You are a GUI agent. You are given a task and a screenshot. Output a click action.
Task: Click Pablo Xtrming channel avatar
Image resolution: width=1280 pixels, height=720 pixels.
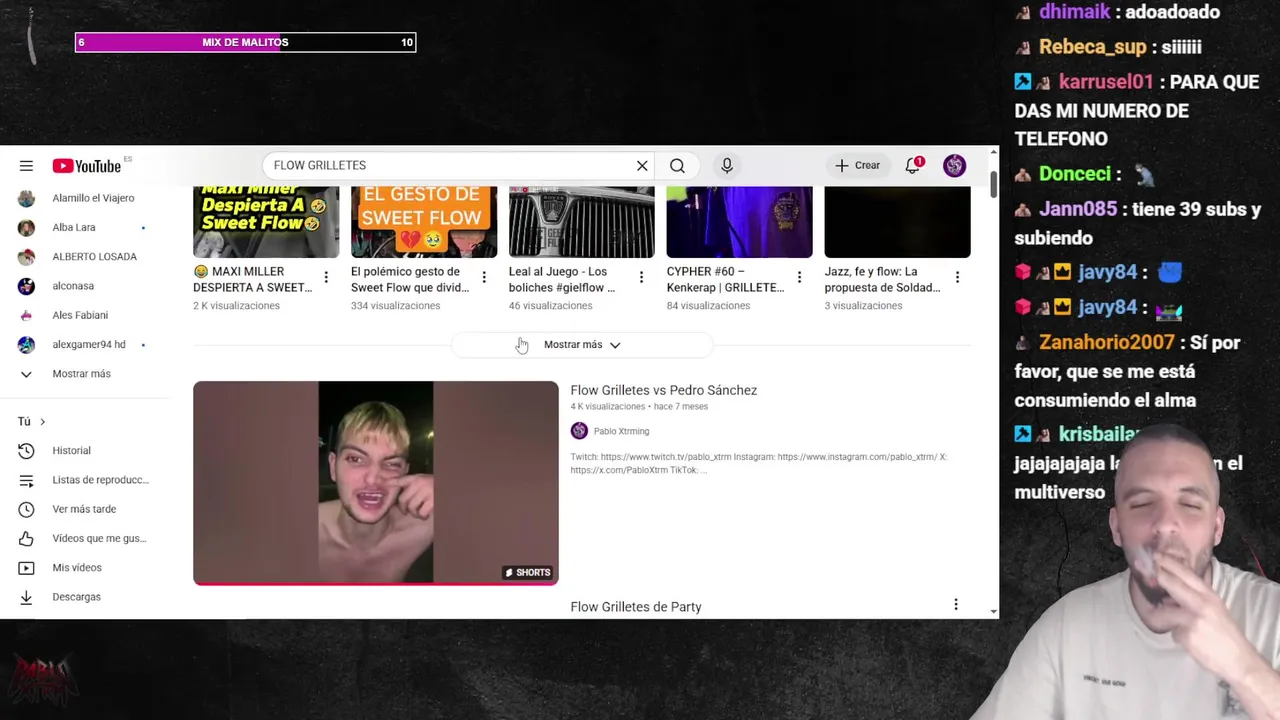point(579,431)
